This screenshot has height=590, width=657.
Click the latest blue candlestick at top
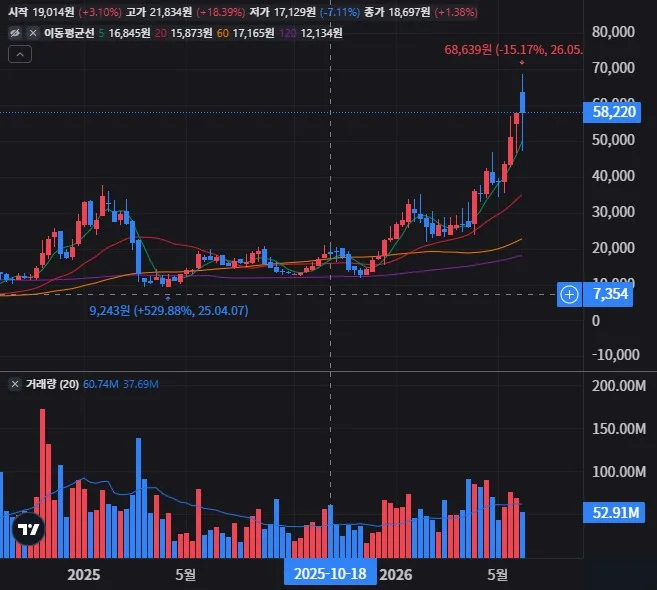pyautogui.click(x=522, y=102)
